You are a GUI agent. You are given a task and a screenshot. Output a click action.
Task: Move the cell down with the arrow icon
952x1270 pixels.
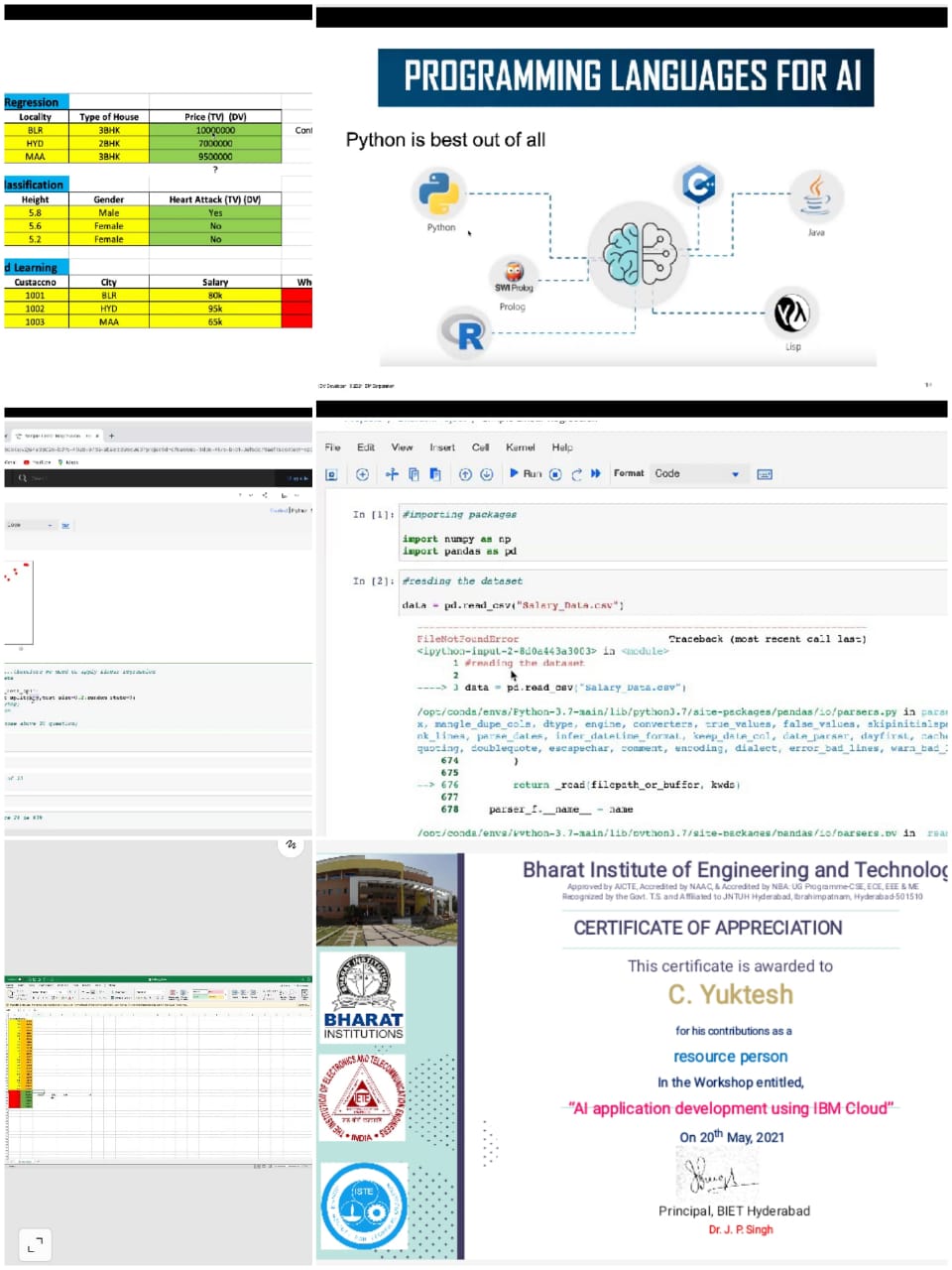[487, 474]
